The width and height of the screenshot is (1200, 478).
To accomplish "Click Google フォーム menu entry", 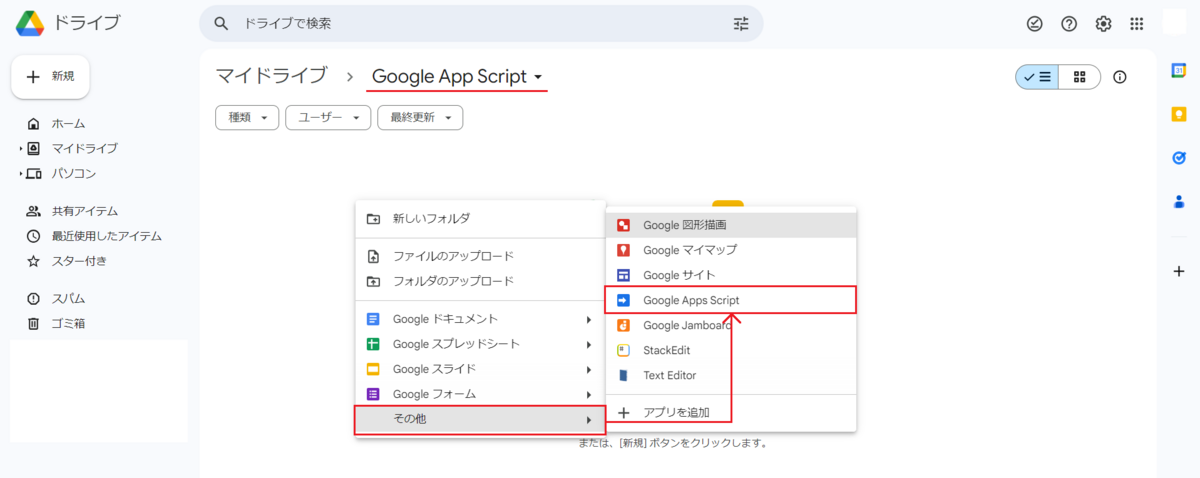I will coord(480,394).
